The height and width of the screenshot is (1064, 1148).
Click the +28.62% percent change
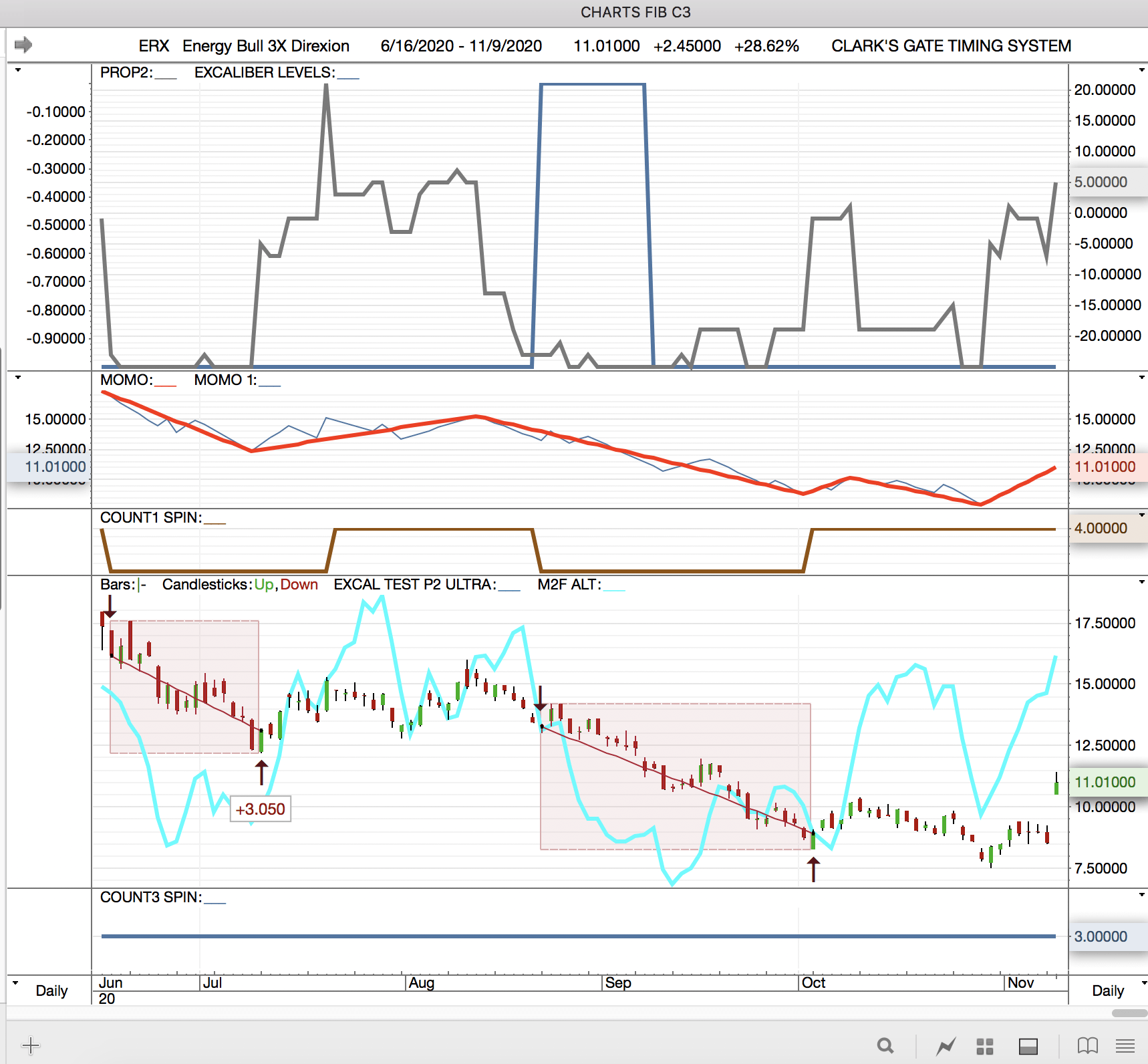click(x=766, y=45)
